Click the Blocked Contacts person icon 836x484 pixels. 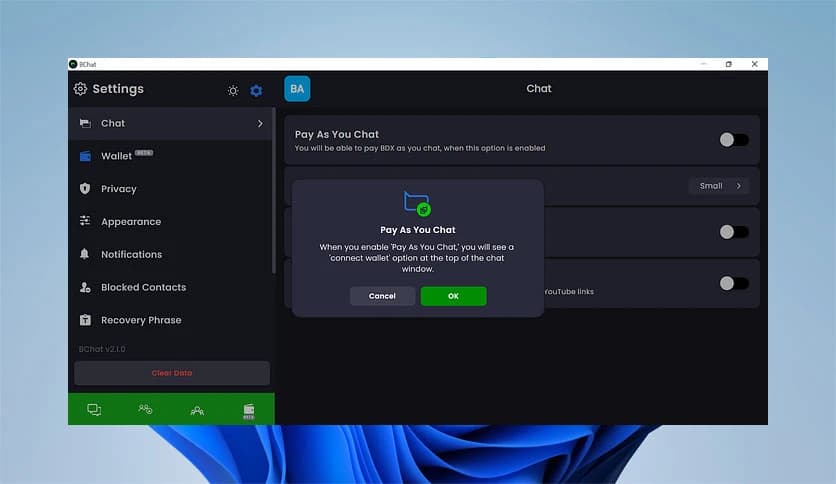[x=85, y=287]
